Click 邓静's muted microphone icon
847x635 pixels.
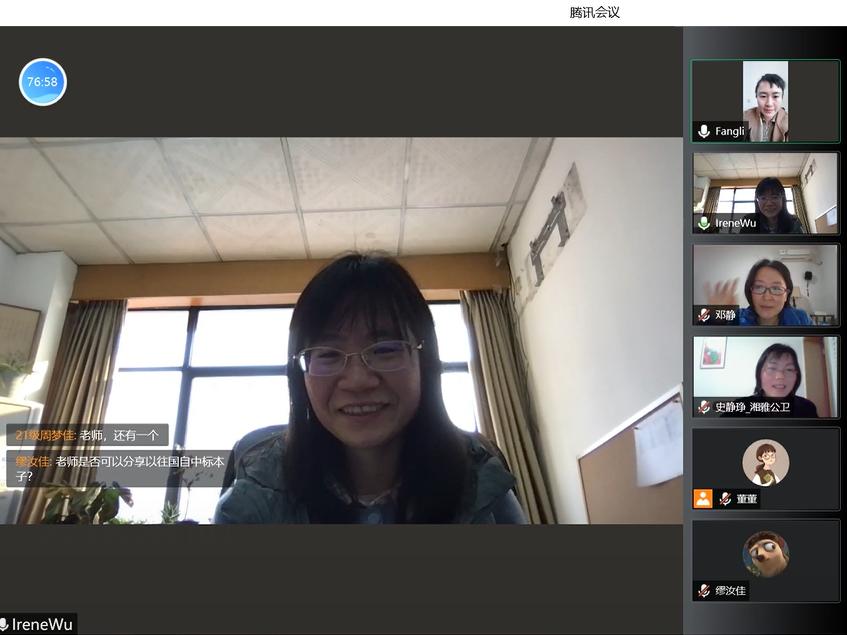click(x=704, y=315)
